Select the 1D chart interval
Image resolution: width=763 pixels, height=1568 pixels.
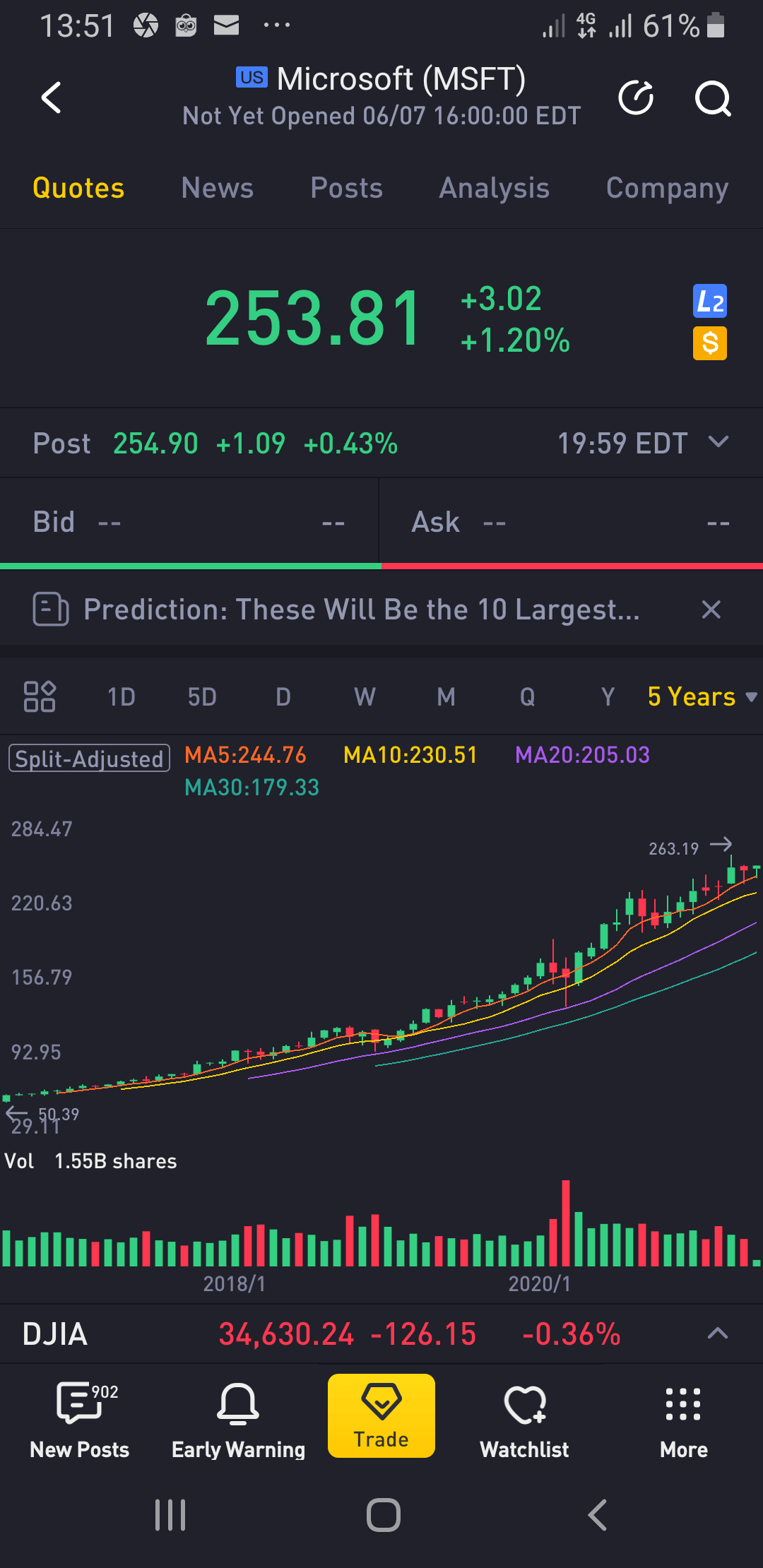click(121, 696)
